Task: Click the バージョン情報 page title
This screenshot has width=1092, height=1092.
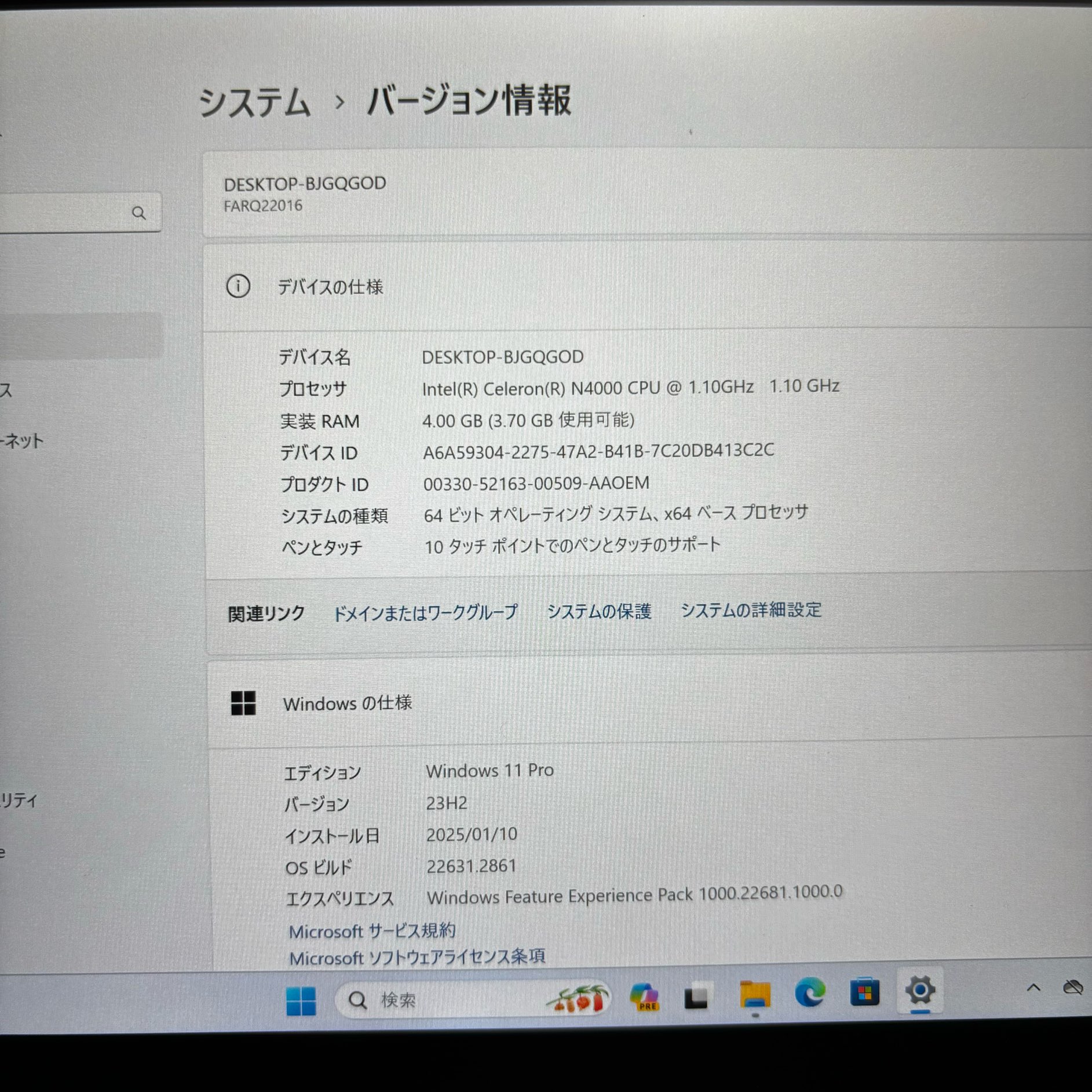Action: (x=469, y=100)
